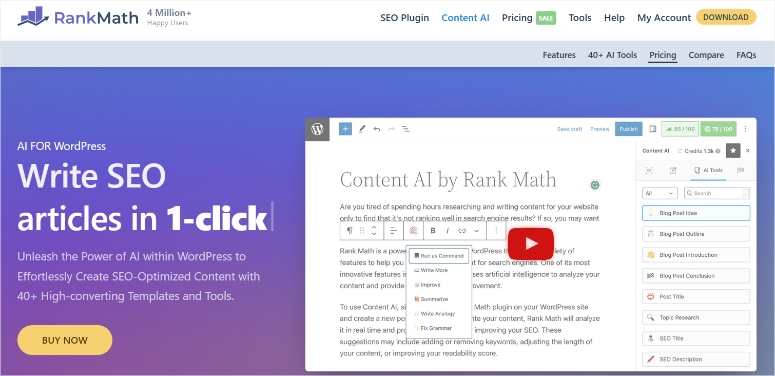This screenshot has width=775, height=376.
Task: Click the blue plus block inserter icon
Action: click(345, 129)
